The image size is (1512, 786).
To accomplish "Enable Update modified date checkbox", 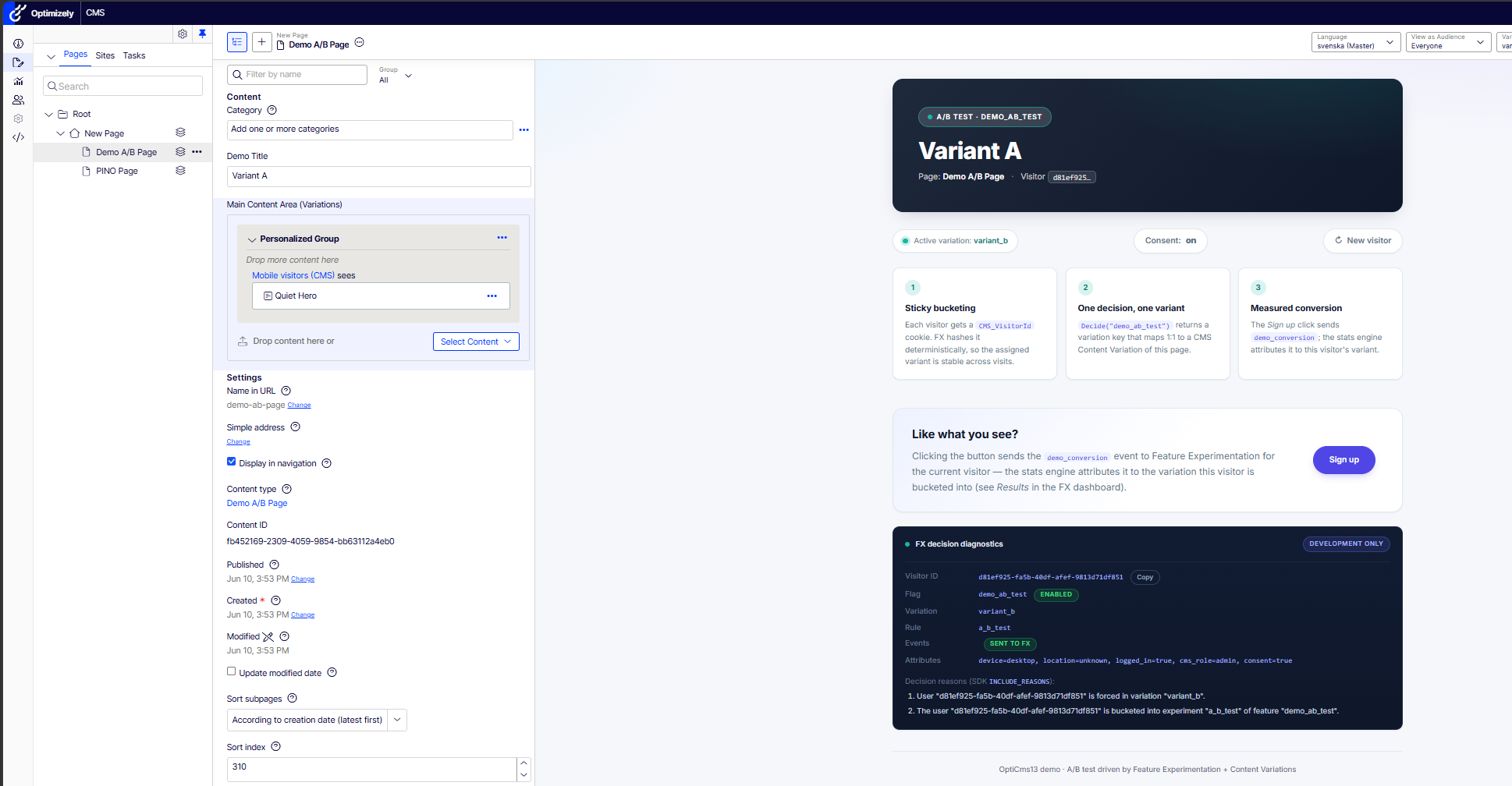I will 232,671.
